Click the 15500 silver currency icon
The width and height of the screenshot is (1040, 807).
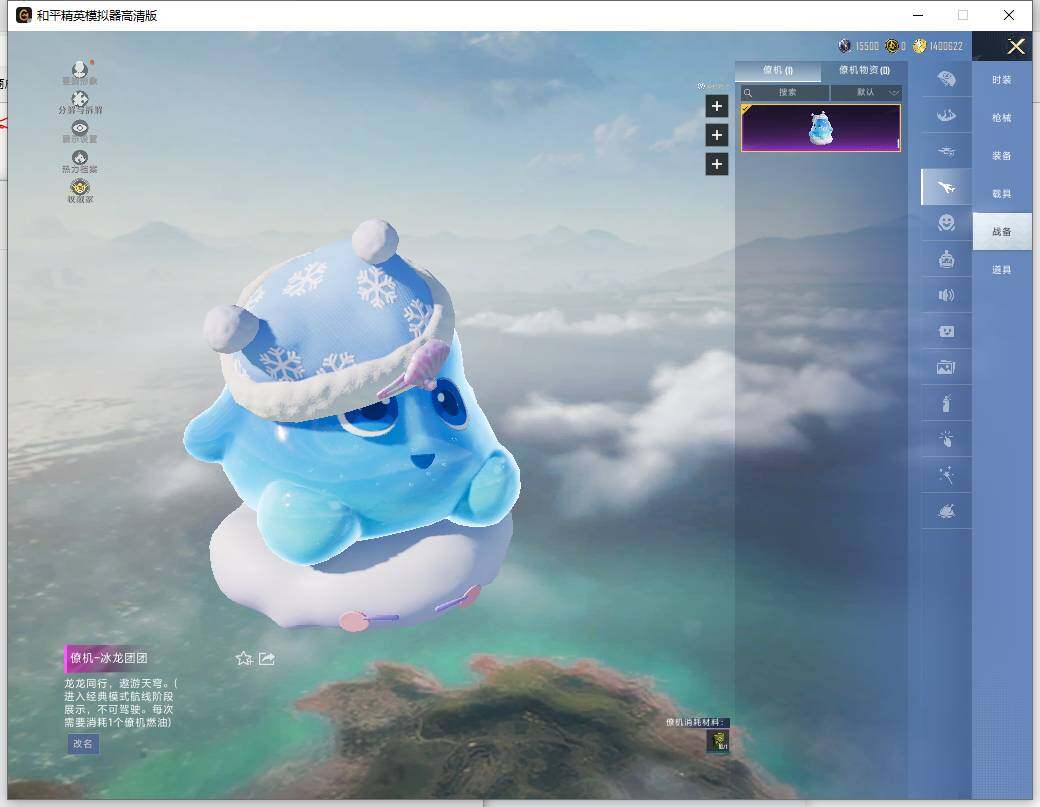coord(844,46)
